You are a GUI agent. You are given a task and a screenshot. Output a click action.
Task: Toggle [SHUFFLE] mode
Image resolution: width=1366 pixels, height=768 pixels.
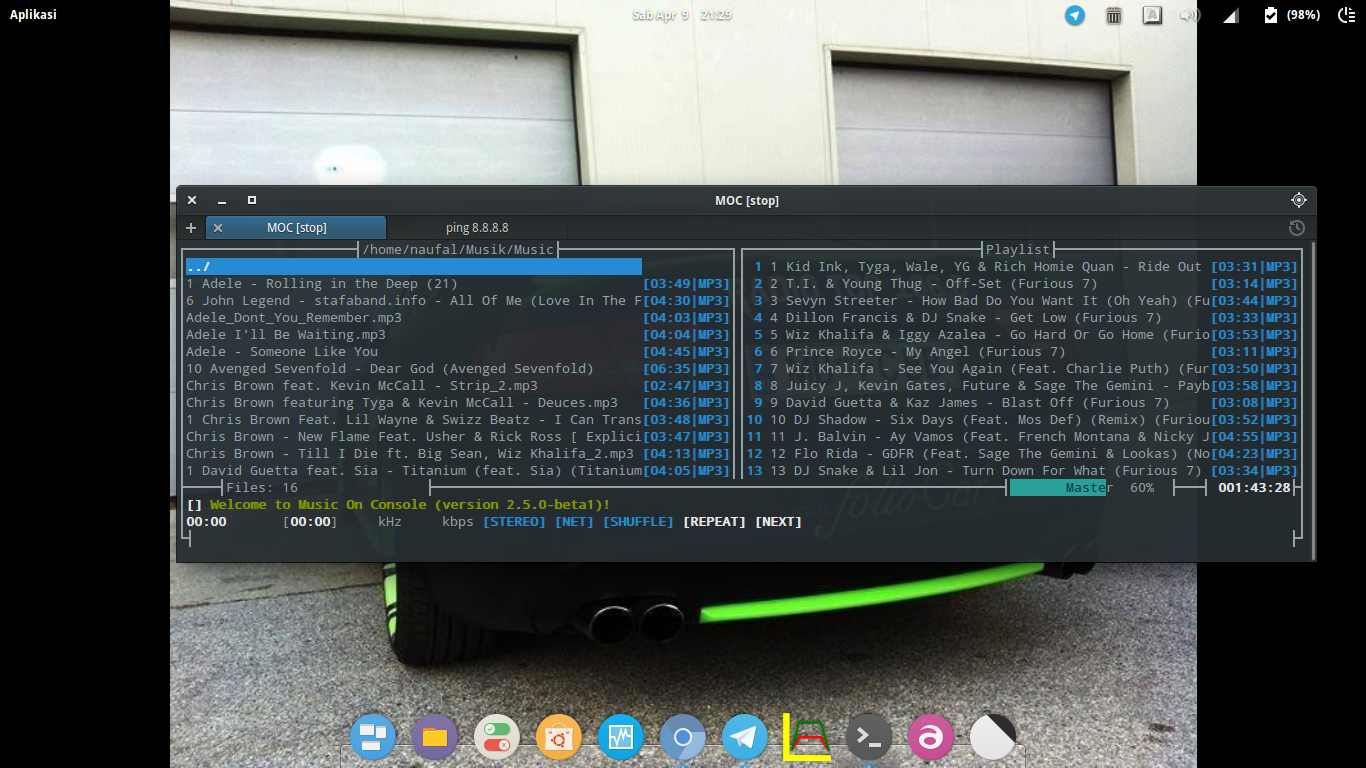[638, 522]
